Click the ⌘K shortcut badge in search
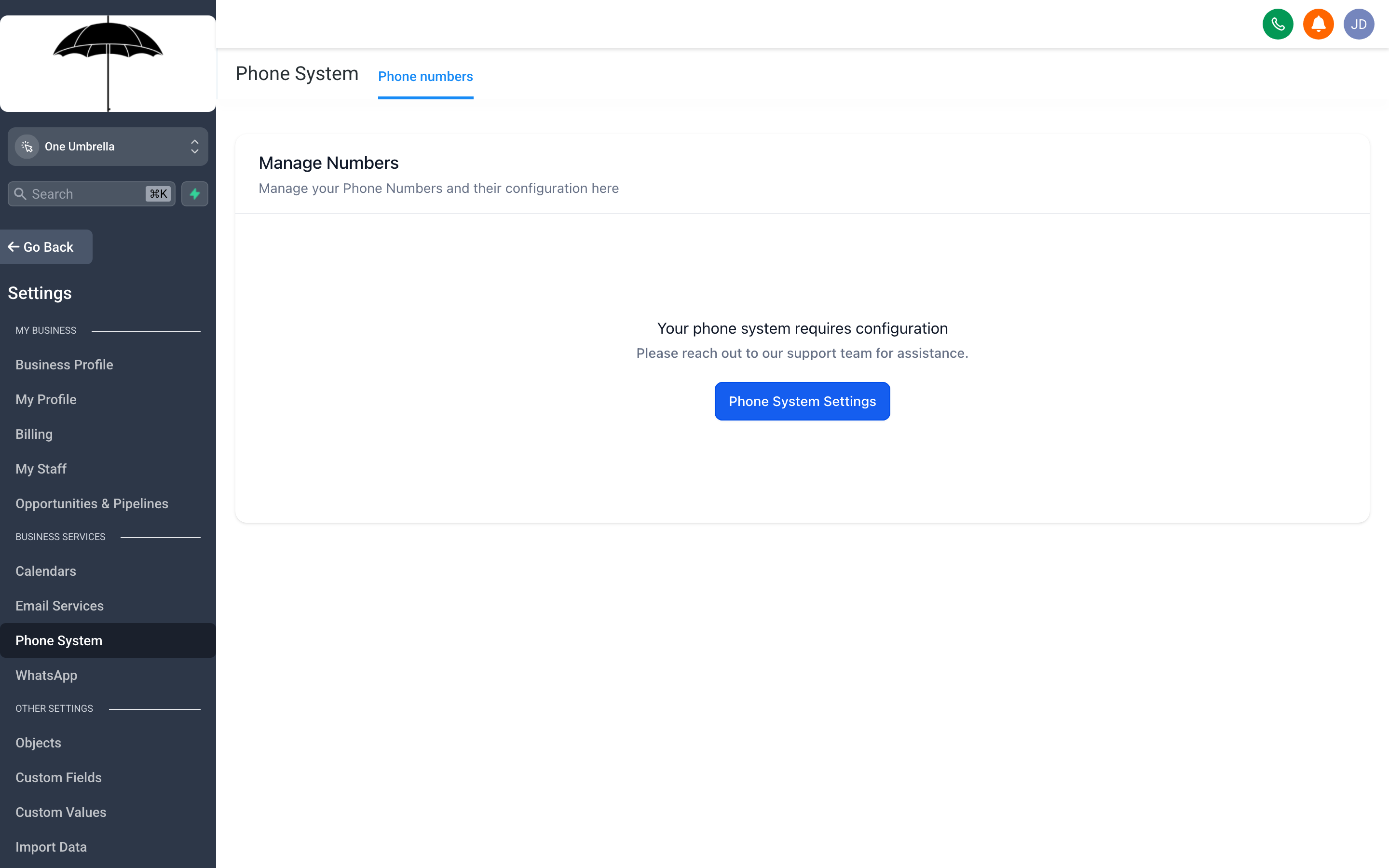Viewport: 1389px width, 868px height. [x=158, y=194]
